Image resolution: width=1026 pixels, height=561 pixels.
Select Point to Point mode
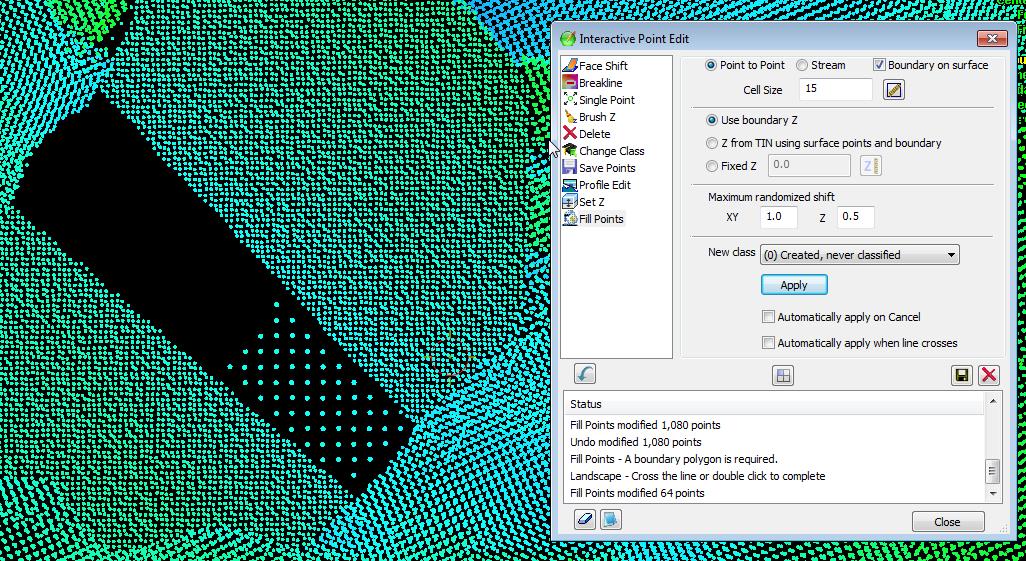tap(745, 65)
